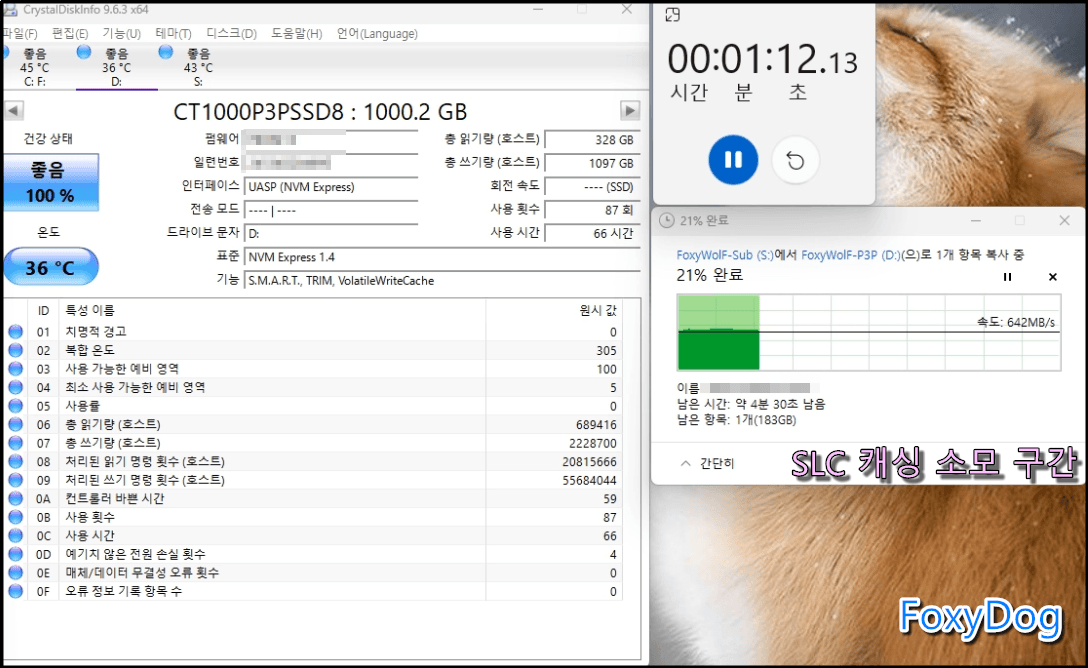Click the raw value 55684044

[589, 480]
